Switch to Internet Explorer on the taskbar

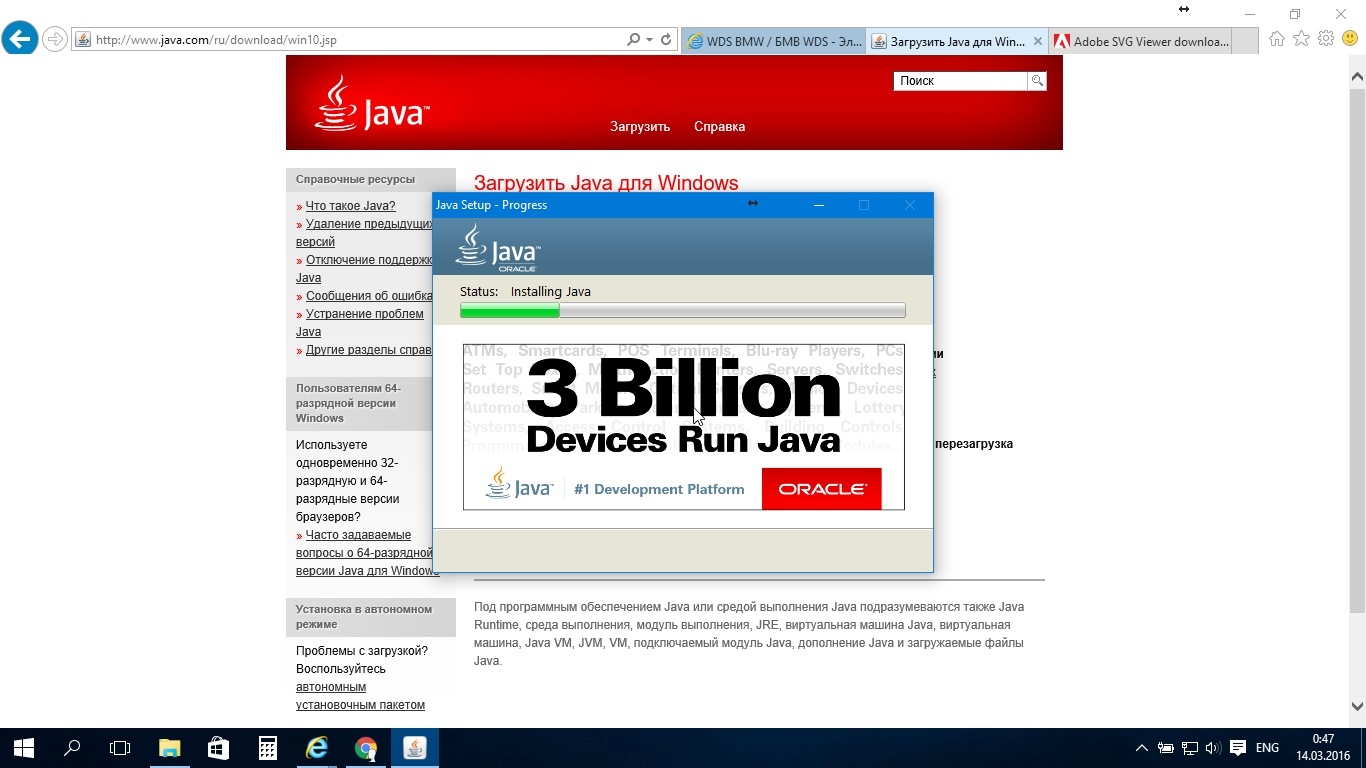(316, 748)
